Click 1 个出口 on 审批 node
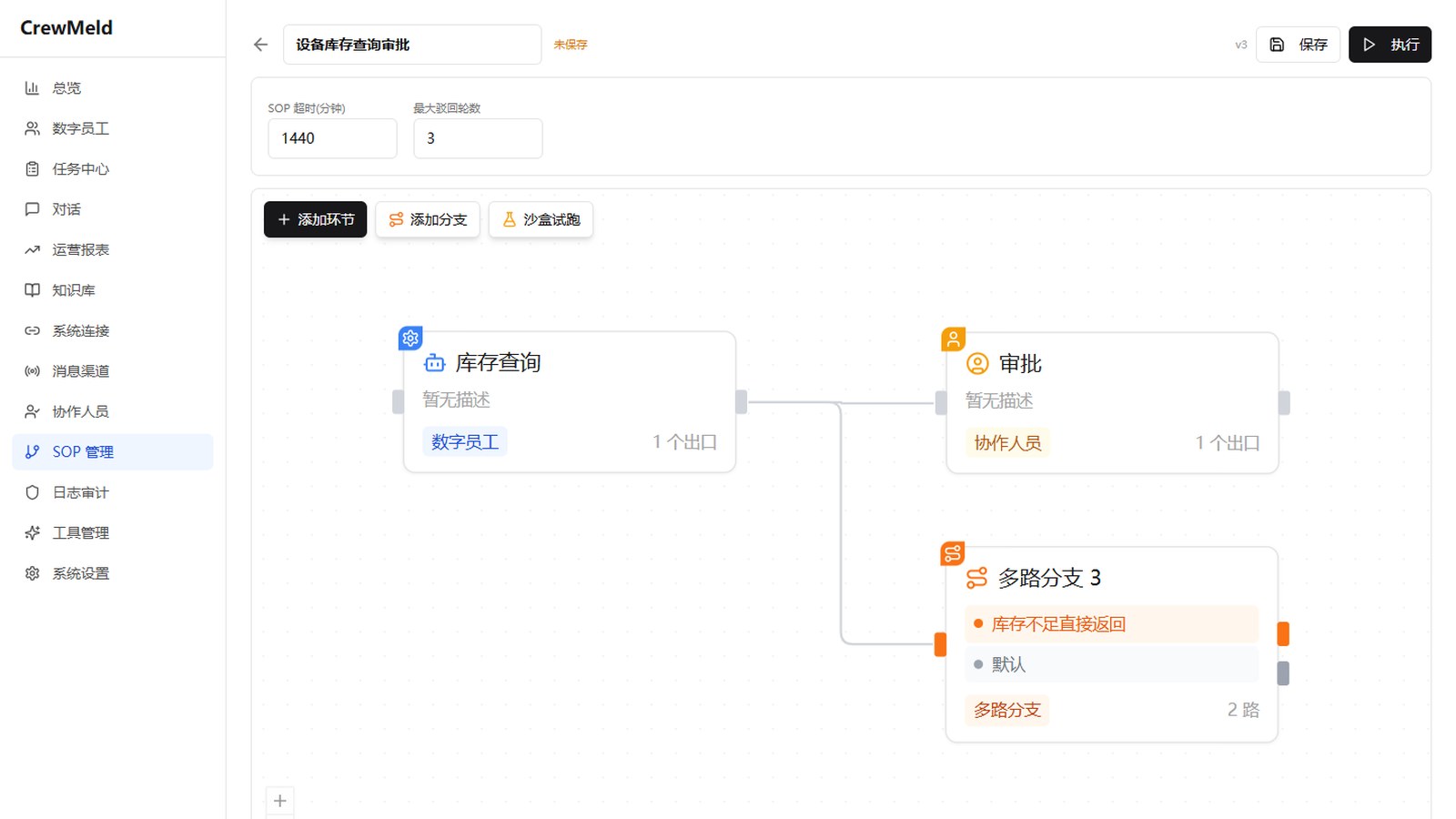Screen dimensions: 1456x819 pos(1228,443)
